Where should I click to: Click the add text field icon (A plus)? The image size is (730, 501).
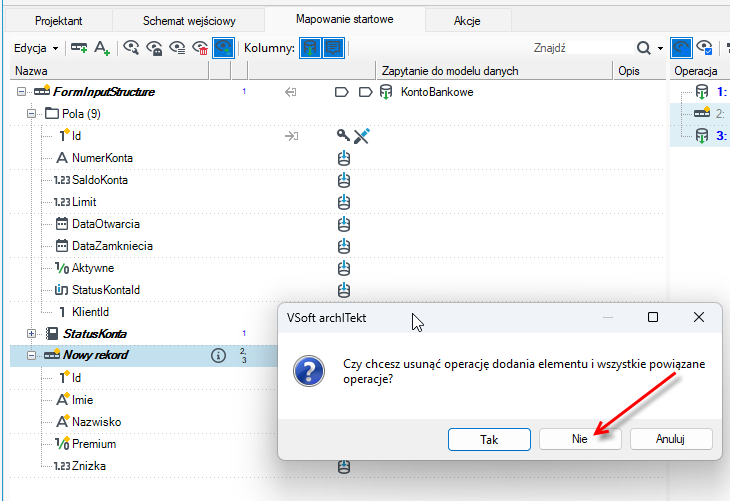click(102, 47)
